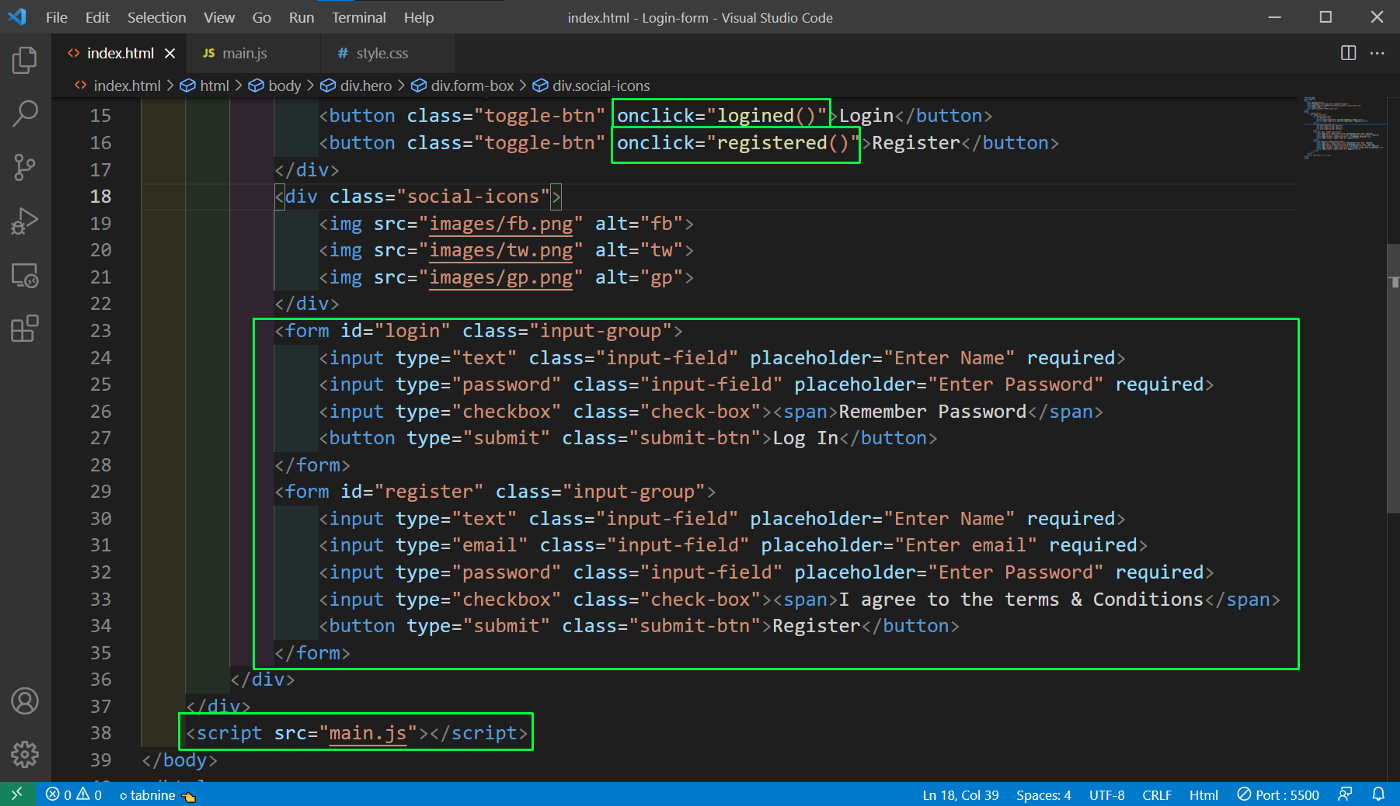Select the index.html tab
Image resolution: width=1400 pixels, height=806 pixels.
click(x=120, y=53)
